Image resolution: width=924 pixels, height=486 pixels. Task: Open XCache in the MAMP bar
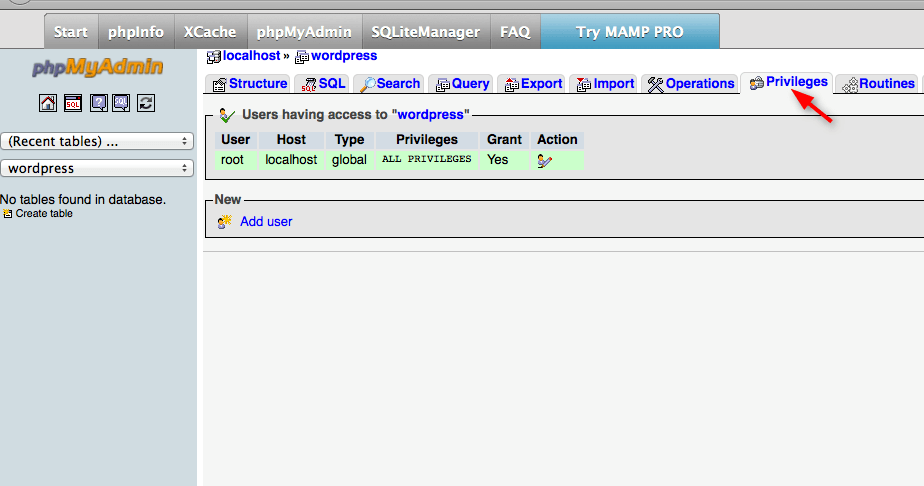[210, 32]
